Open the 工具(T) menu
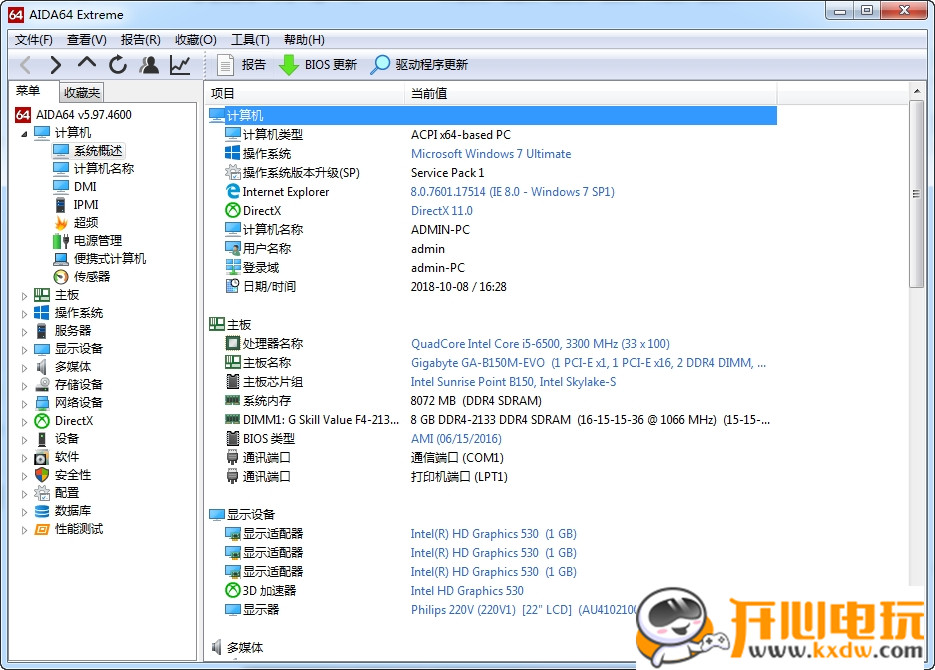 250,39
